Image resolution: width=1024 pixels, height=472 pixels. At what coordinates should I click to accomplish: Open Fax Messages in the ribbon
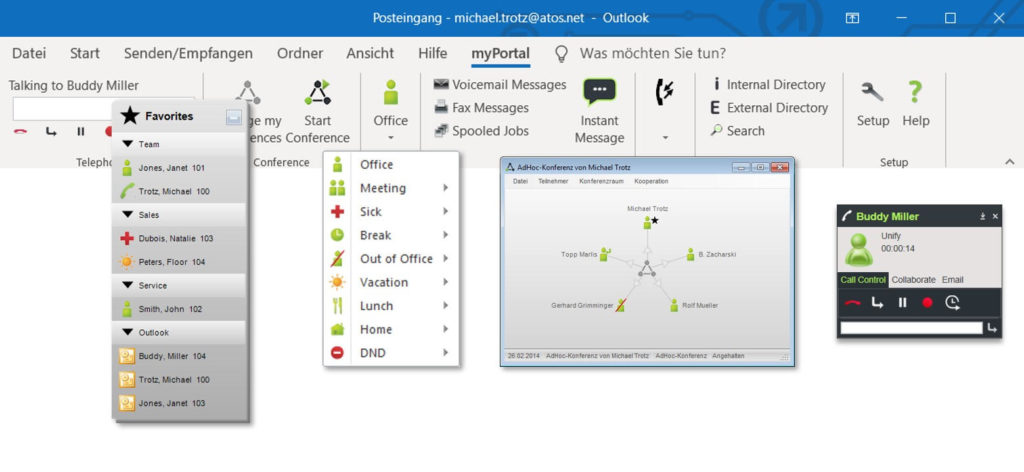pos(482,108)
